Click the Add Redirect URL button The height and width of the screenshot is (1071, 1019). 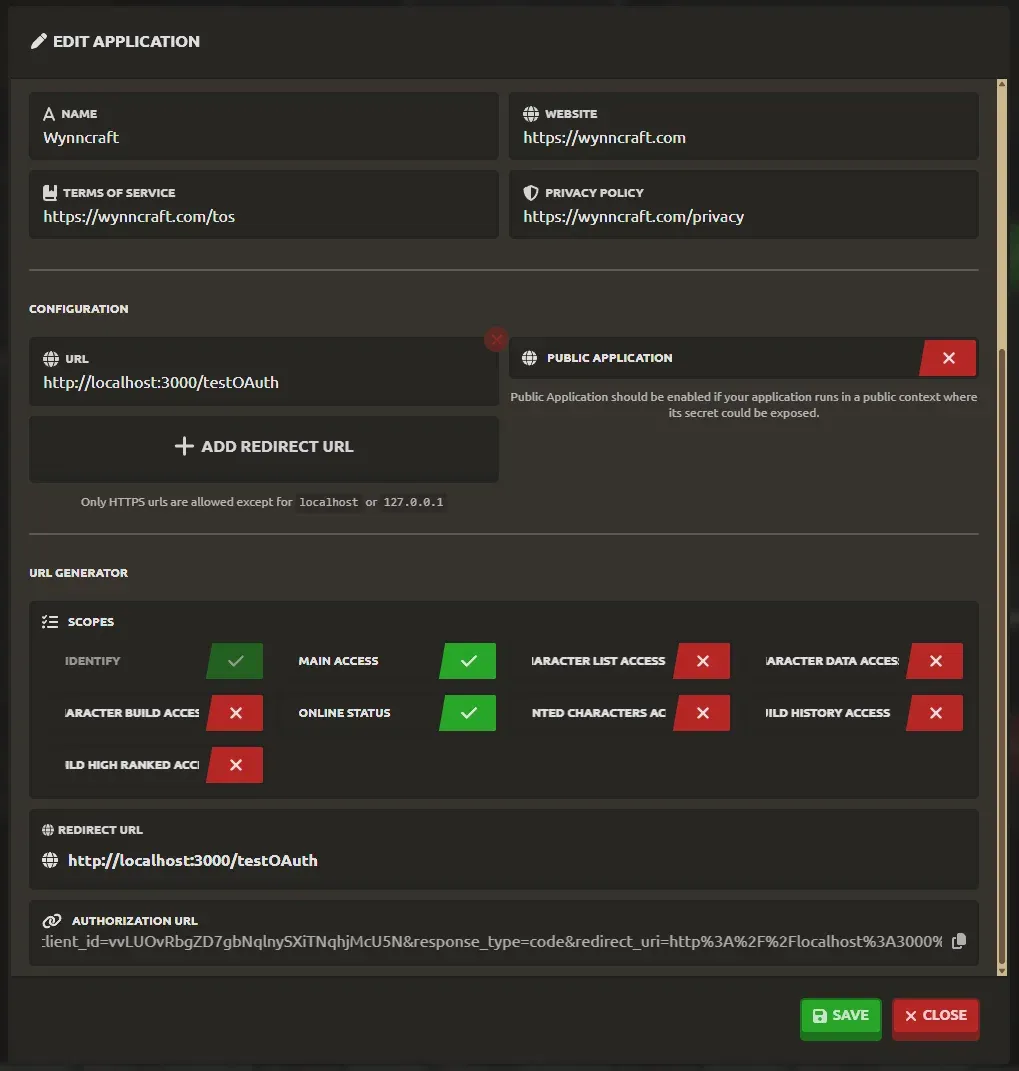(264, 449)
